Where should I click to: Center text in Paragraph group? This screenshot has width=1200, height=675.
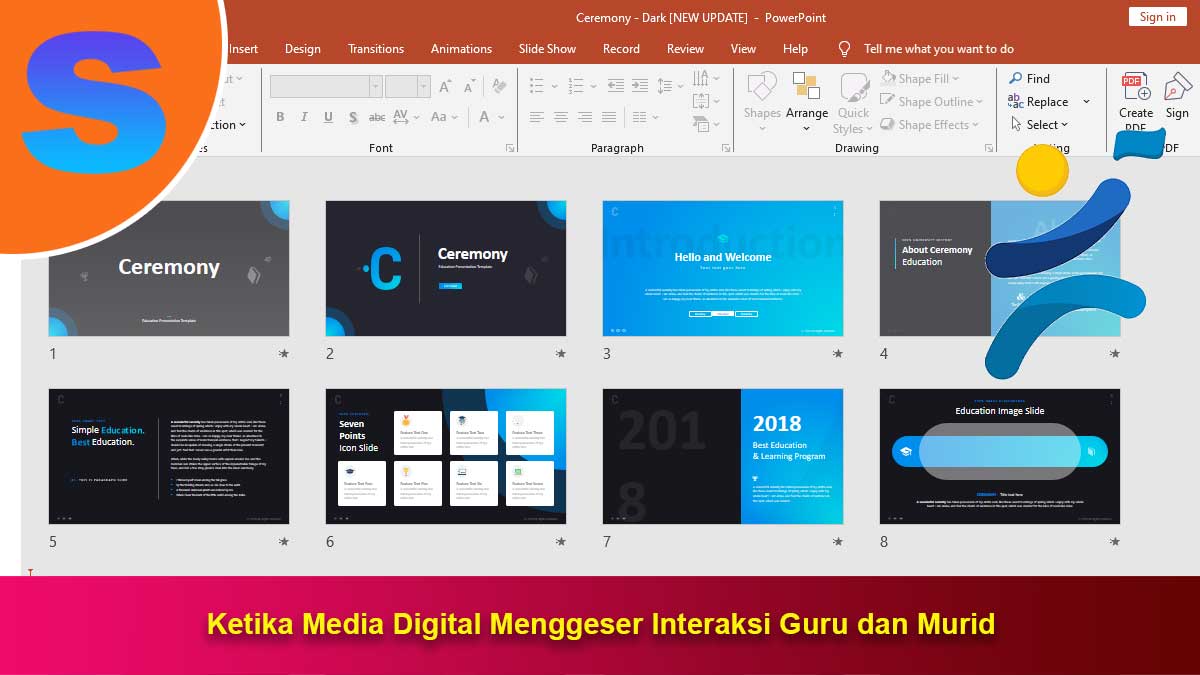(561, 117)
